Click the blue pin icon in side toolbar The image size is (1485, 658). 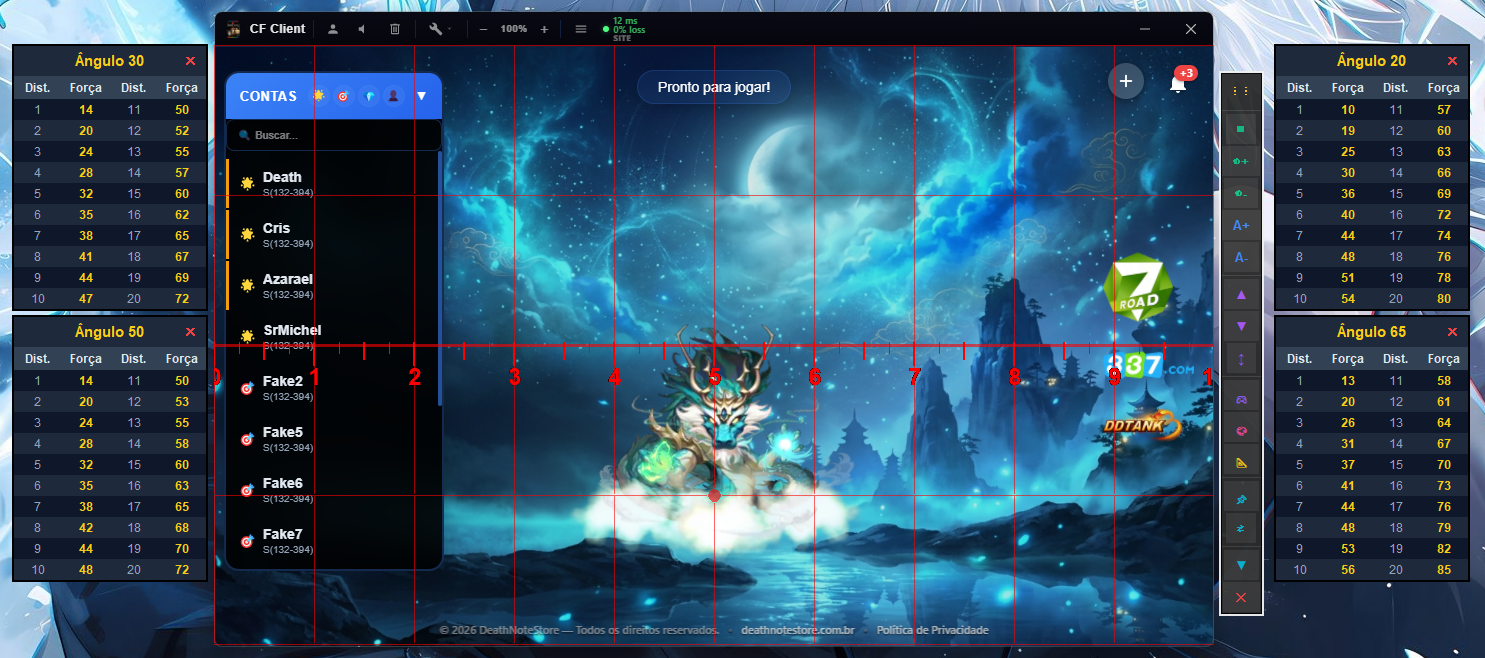tap(1241, 498)
